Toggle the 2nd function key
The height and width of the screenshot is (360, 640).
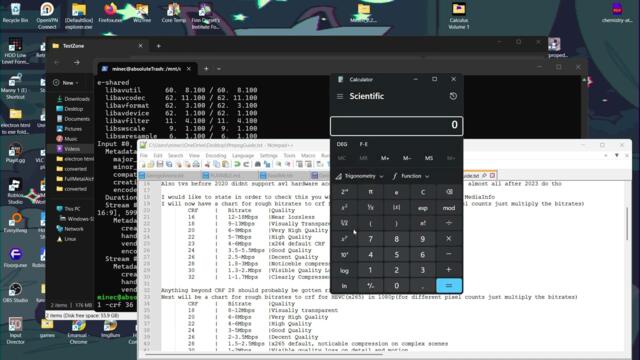[x=344, y=192]
